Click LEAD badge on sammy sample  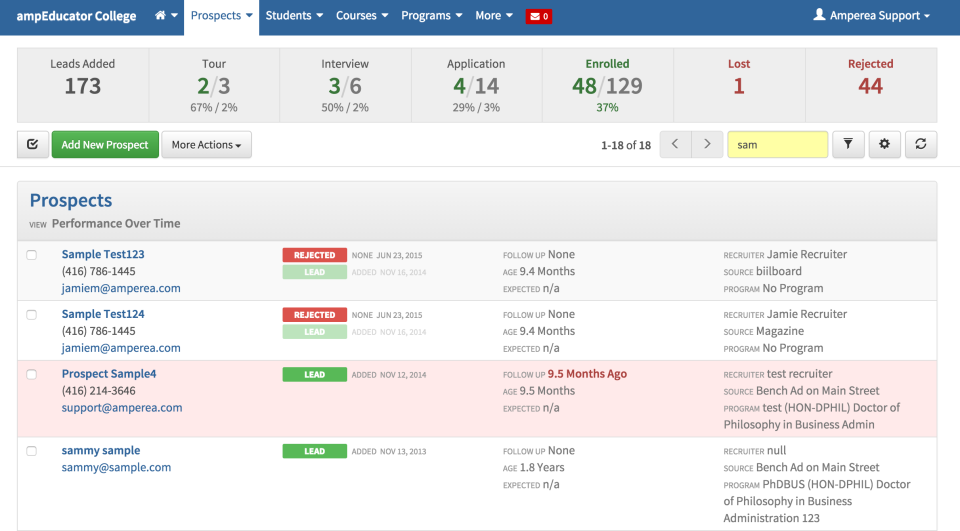pyautogui.click(x=315, y=451)
